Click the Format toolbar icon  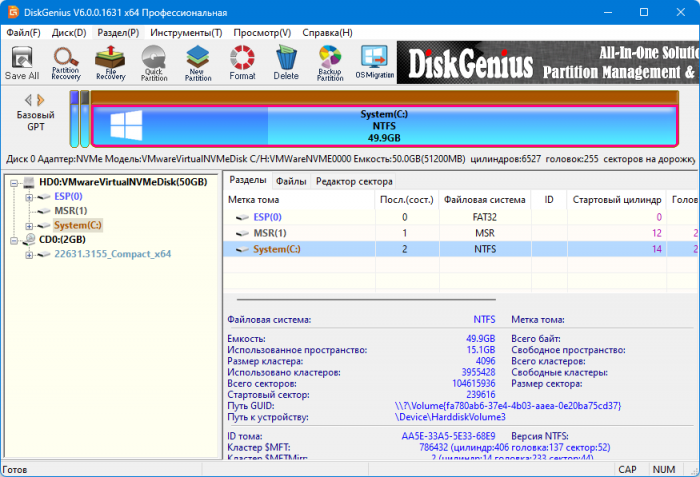coord(242,63)
